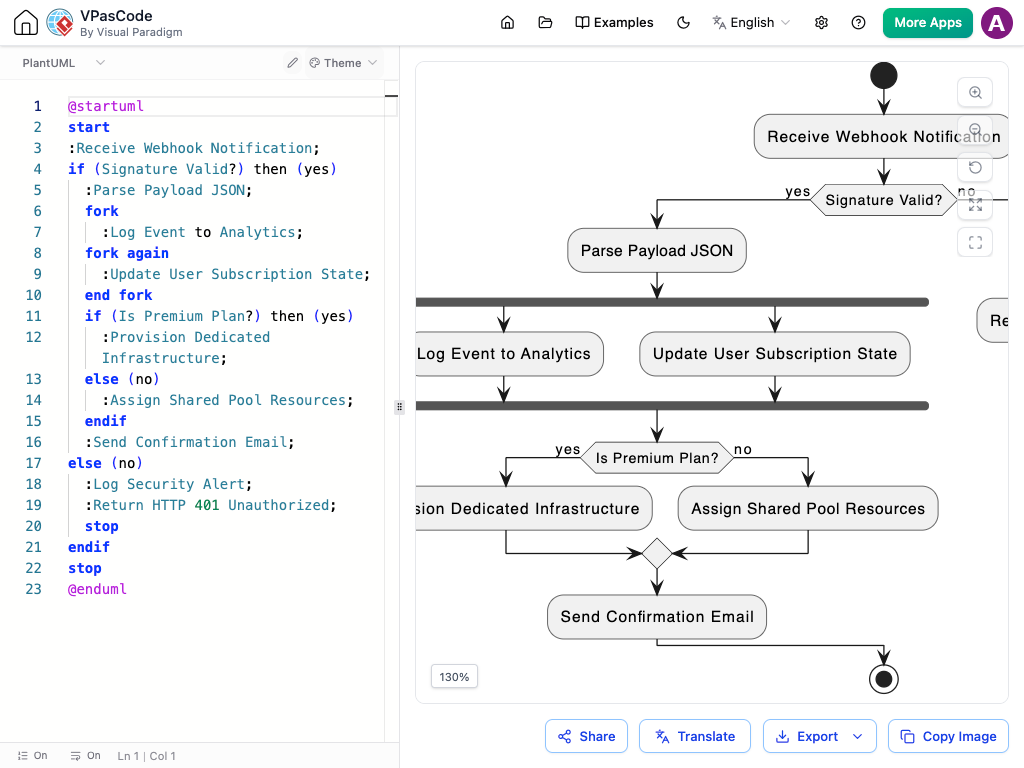Expand the English language dropdown
1024x768 pixels.
[751, 23]
